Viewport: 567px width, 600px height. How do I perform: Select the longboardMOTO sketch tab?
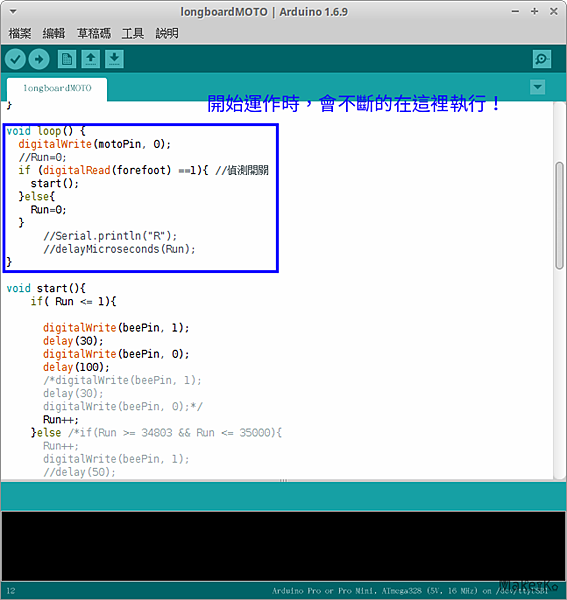[x=57, y=89]
